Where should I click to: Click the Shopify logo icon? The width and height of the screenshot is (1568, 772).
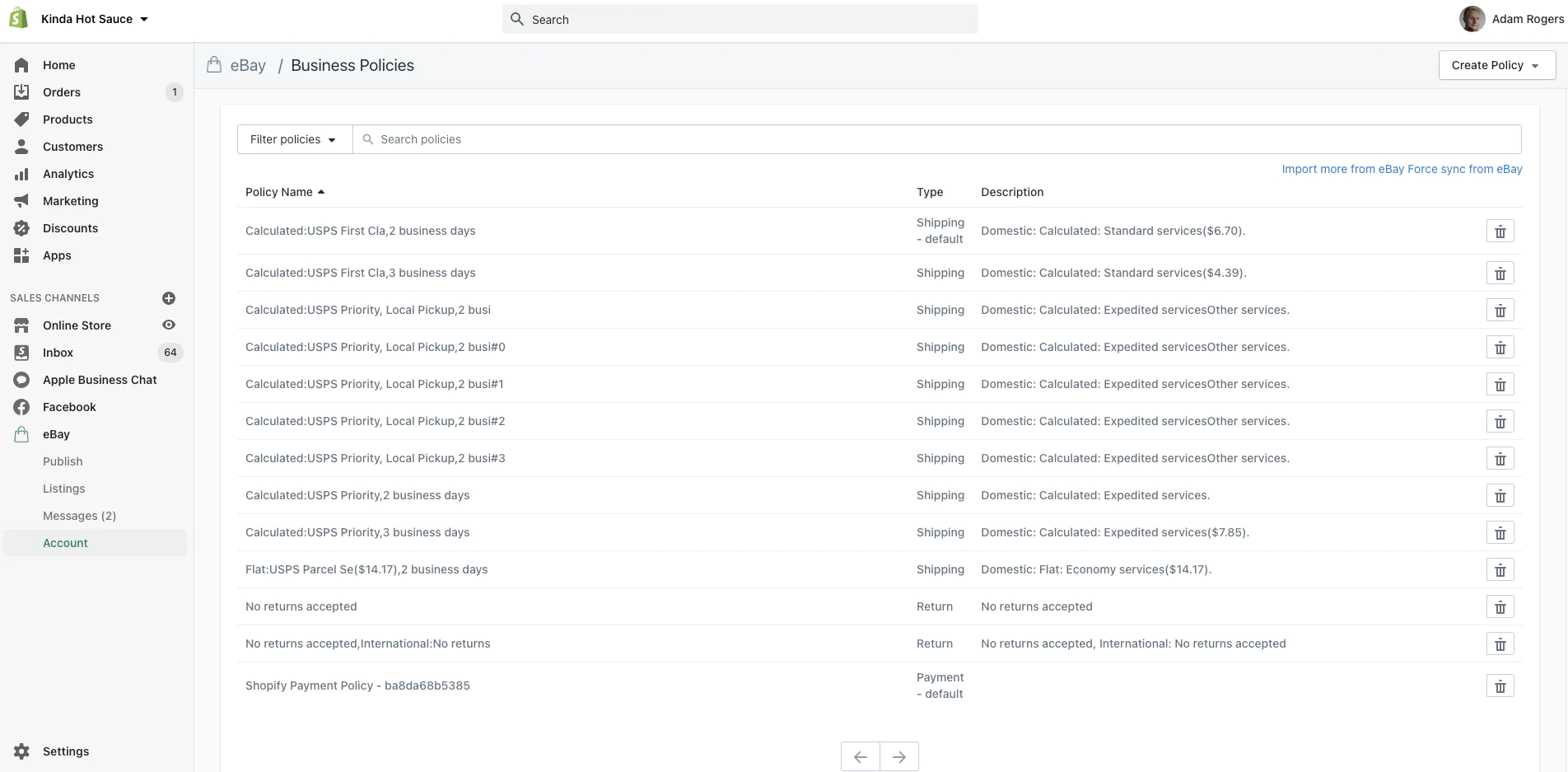(19, 19)
